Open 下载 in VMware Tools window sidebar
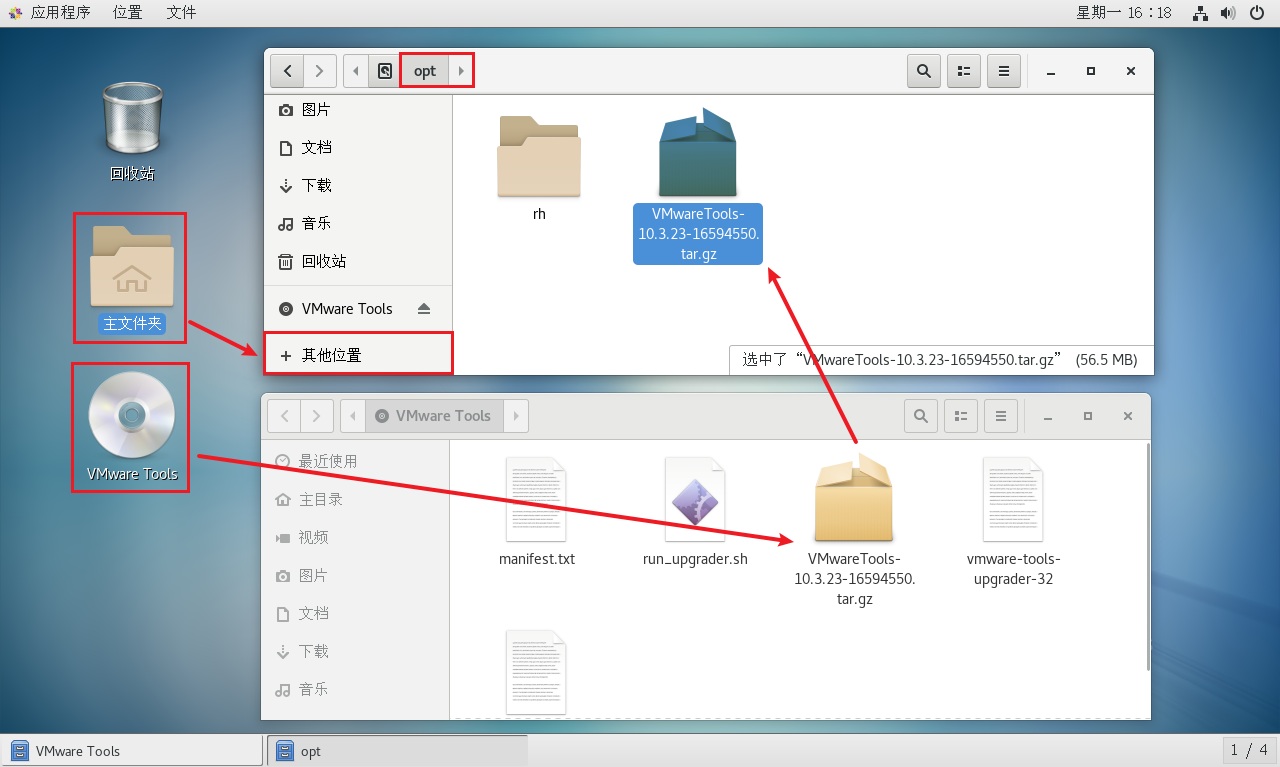Viewport: 1280px width, 767px height. (355, 652)
